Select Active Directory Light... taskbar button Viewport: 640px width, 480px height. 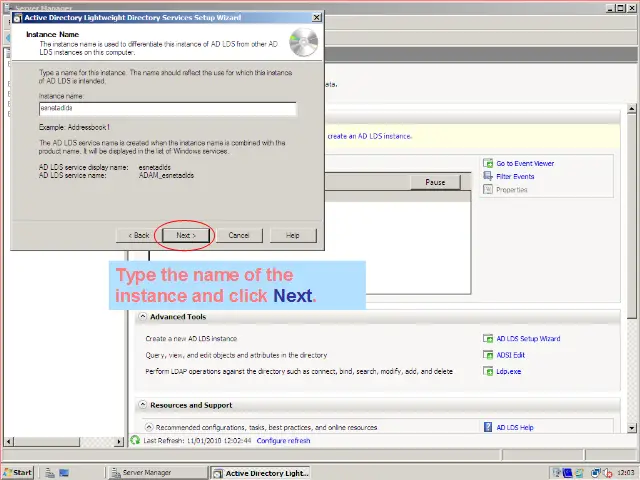point(260,473)
